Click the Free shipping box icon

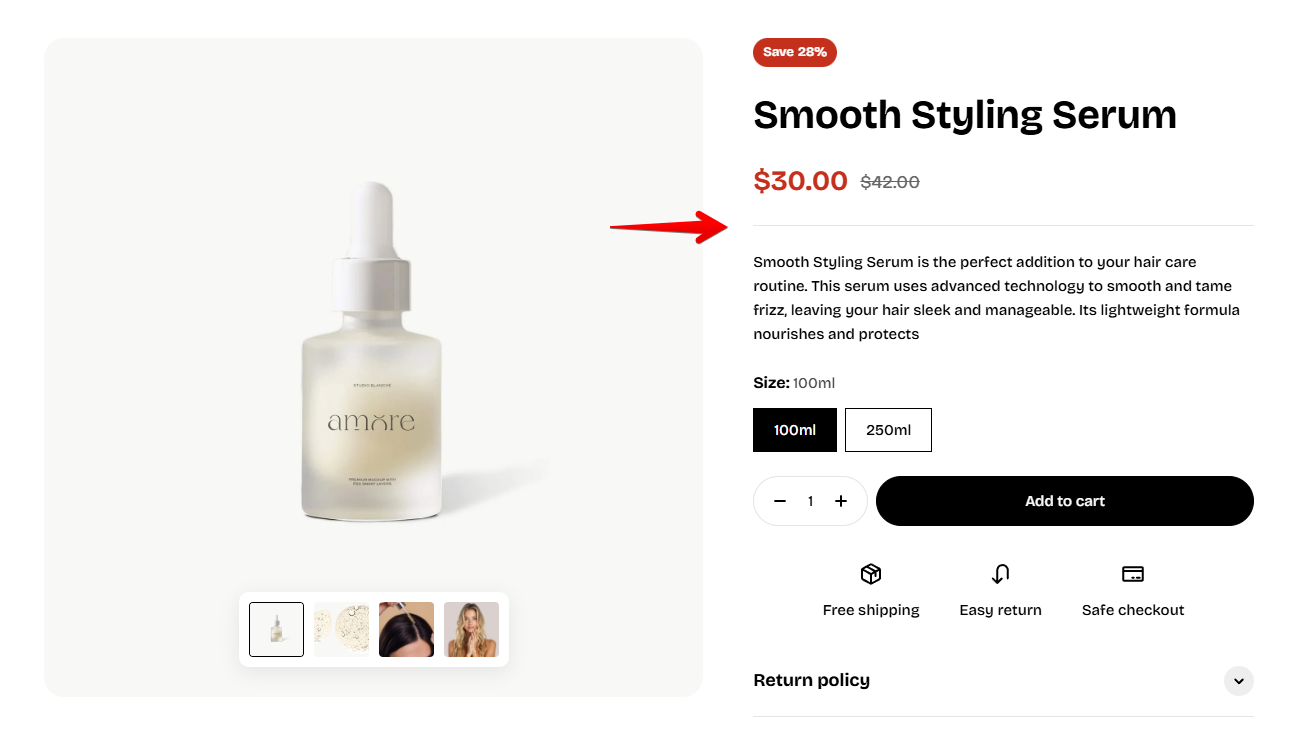tap(871, 574)
